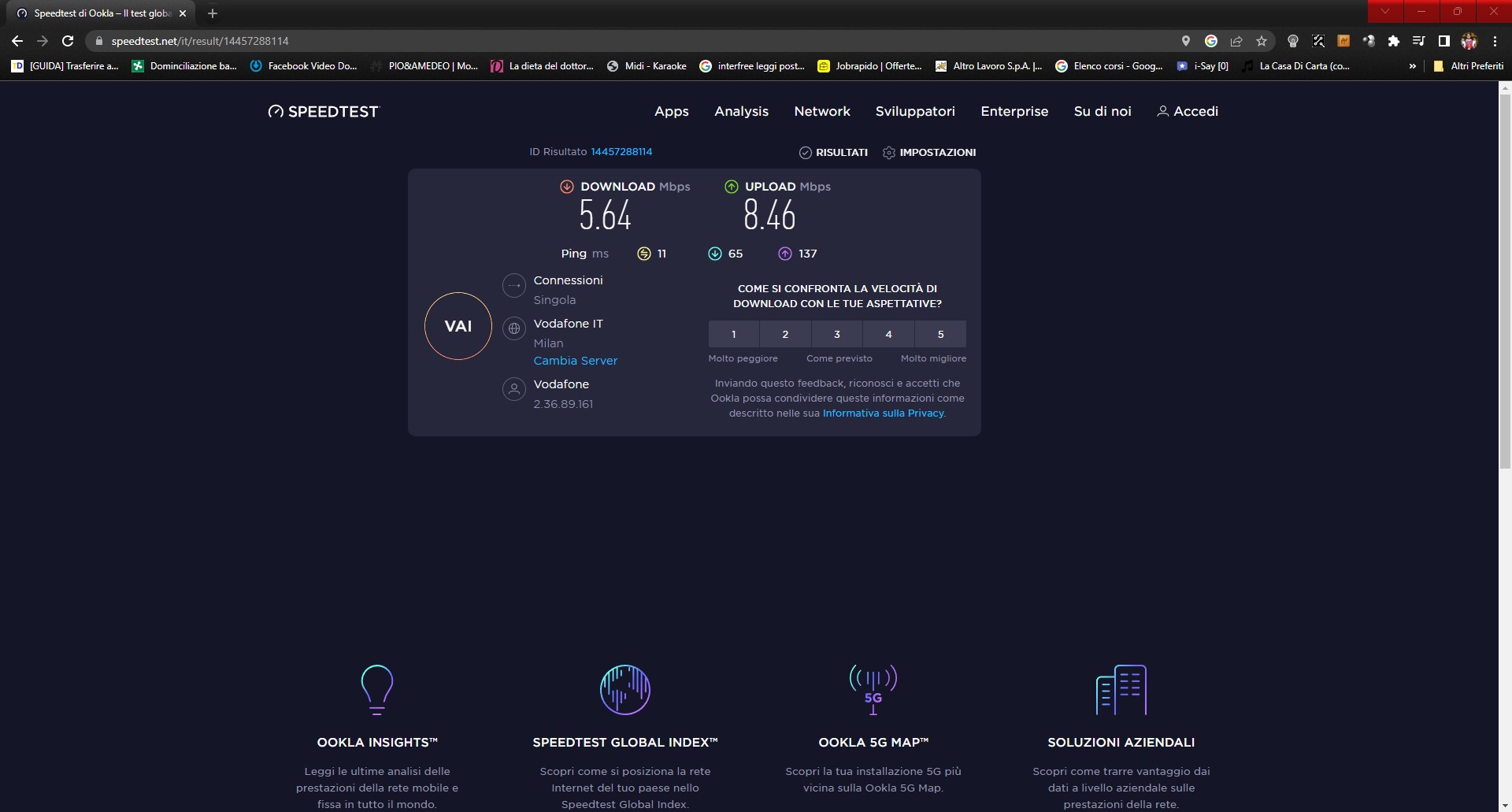Click Cambia Server link

point(576,361)
